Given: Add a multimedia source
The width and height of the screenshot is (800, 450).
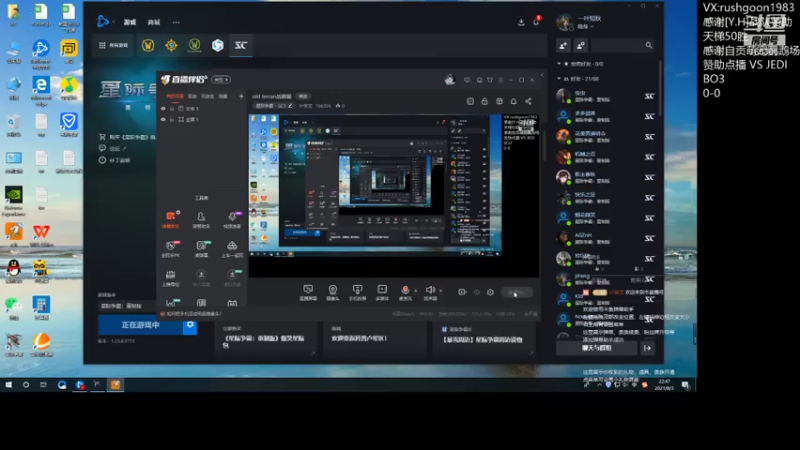Looking at the screenshot, I should 382,292.
